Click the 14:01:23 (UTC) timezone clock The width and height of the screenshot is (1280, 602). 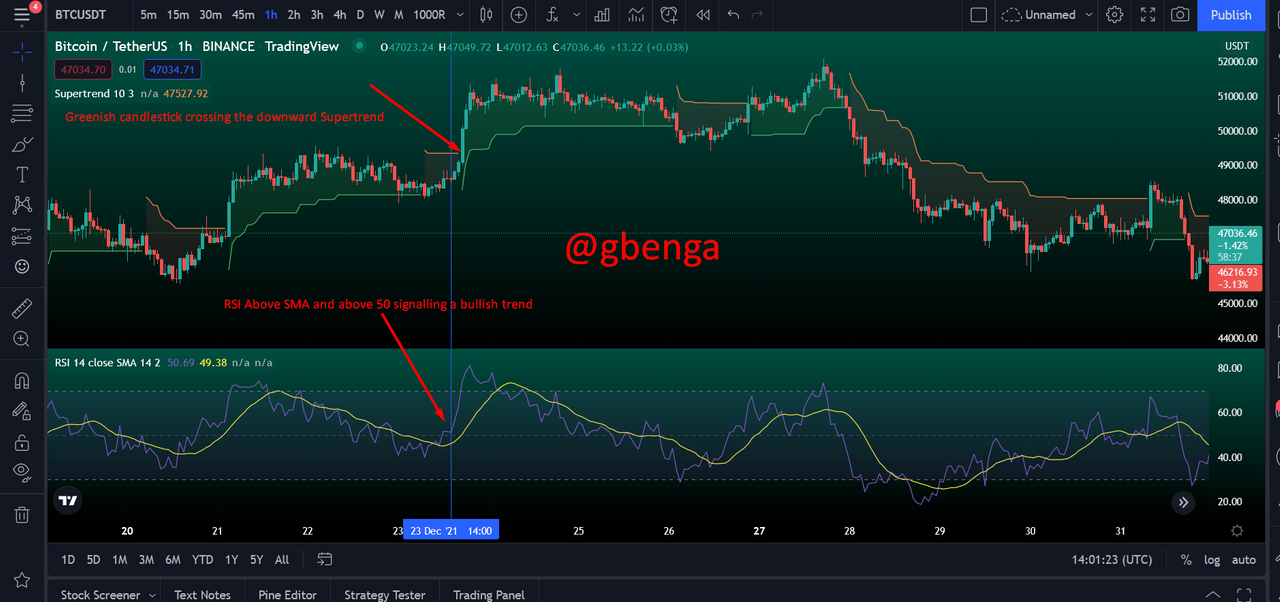[1111, 560]
